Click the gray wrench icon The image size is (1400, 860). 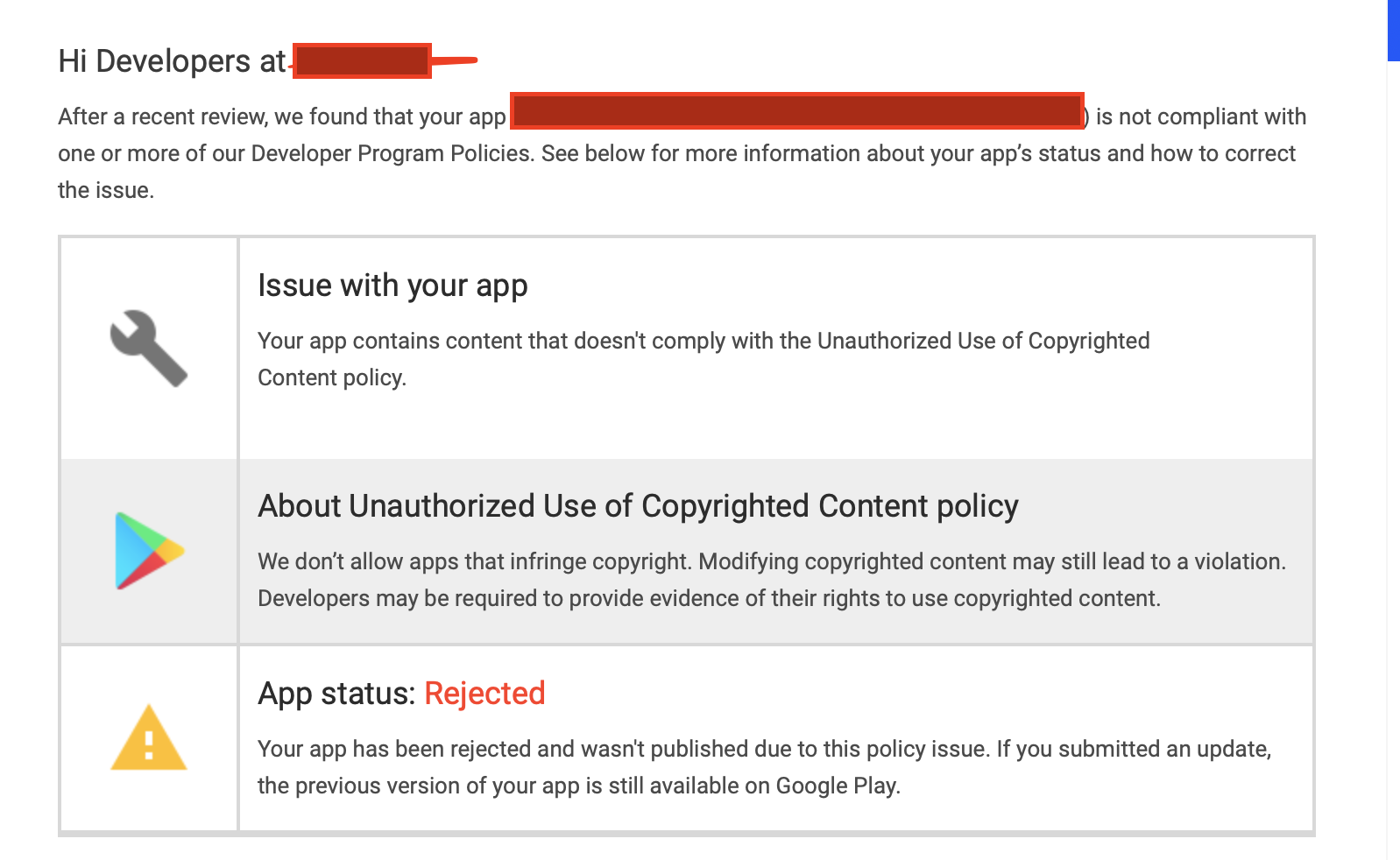[149, 348]
